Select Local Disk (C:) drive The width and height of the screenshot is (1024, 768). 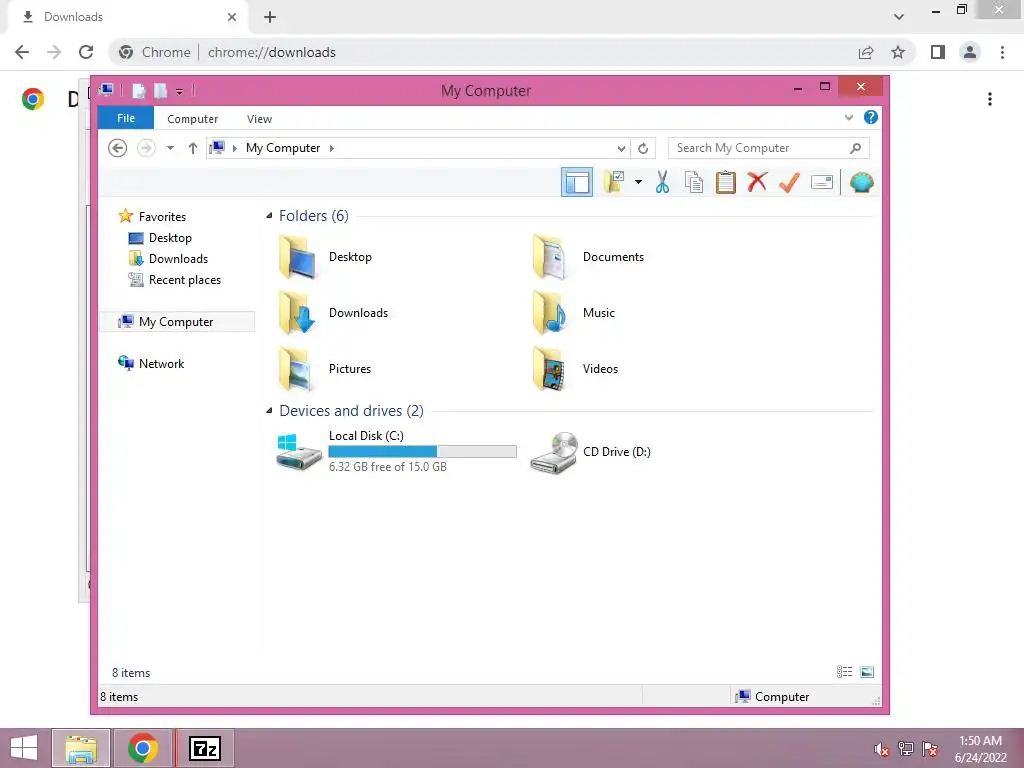point(396,451)
